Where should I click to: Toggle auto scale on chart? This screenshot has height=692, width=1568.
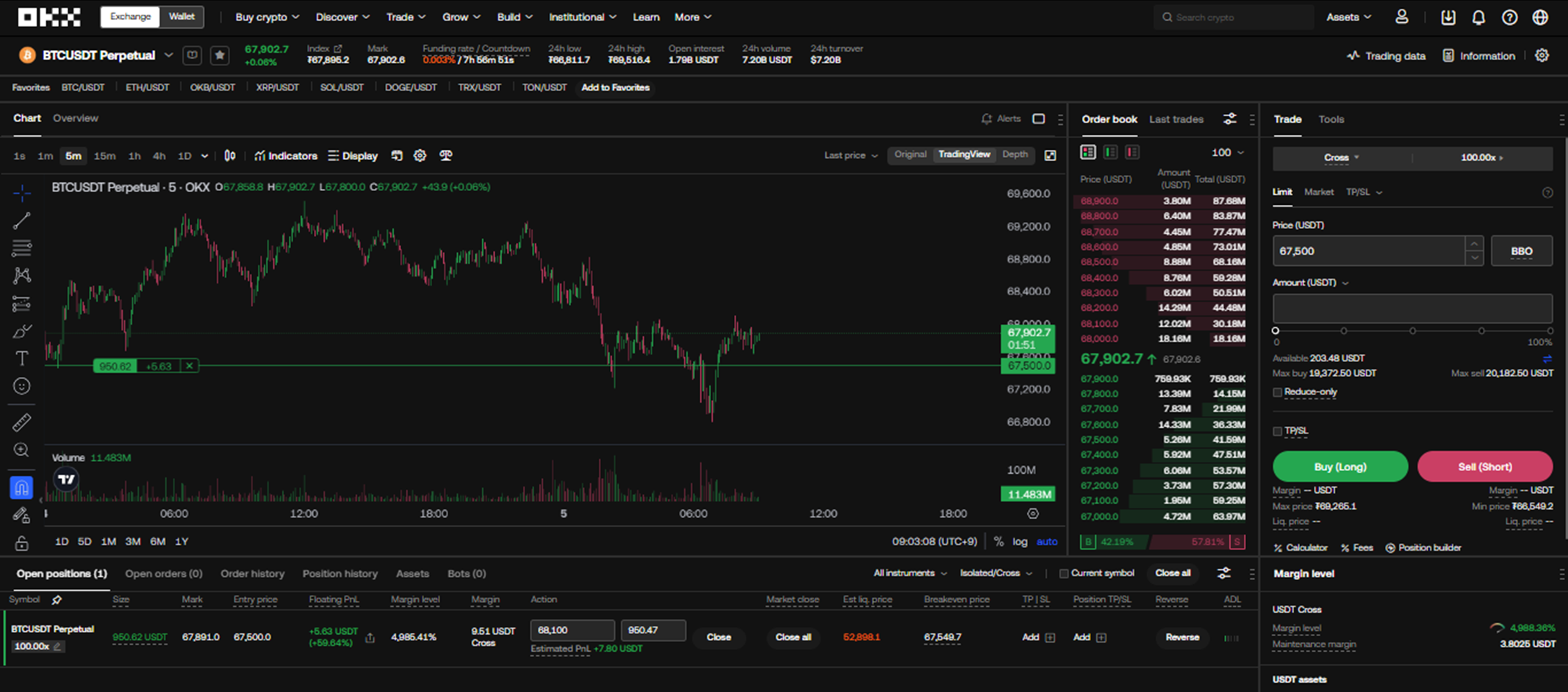point(1047,541)
